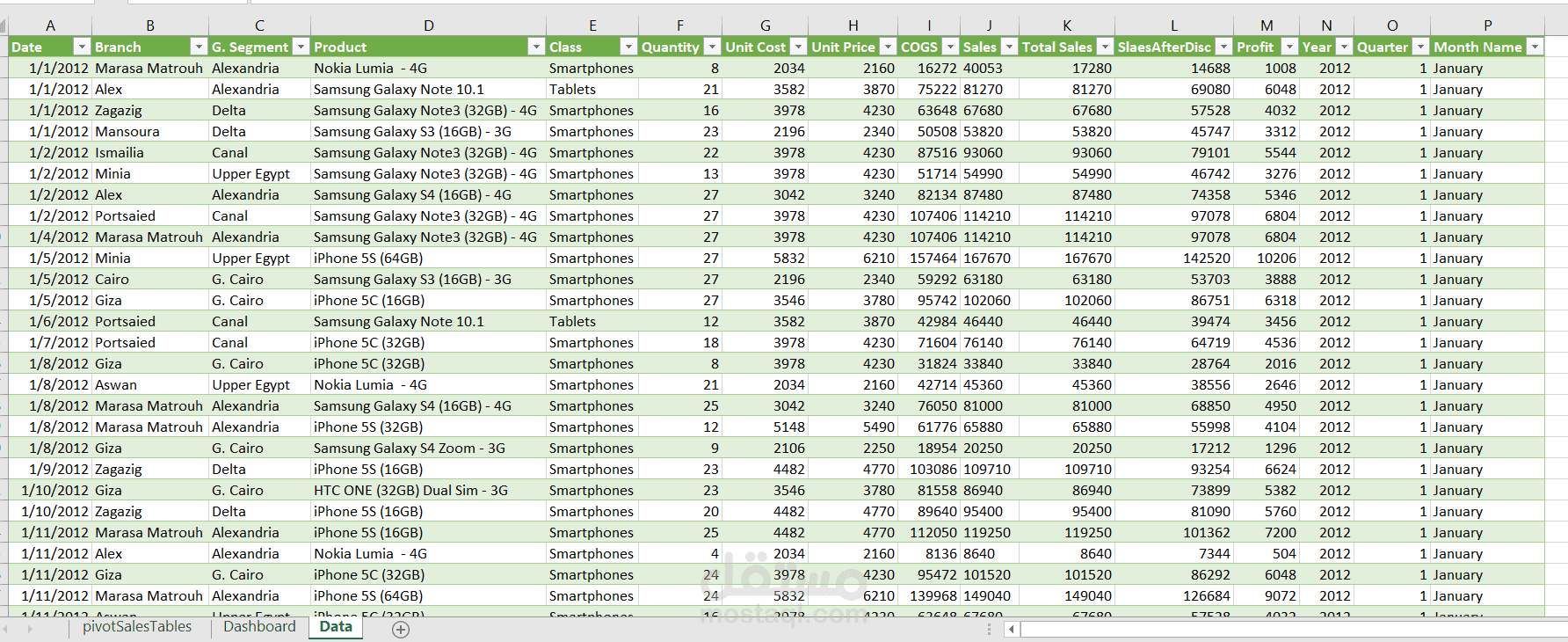Viewport: 1568px width, 642px height.
Task: Open the Unit Cost filter dropdown
Action: coord(798,47)
